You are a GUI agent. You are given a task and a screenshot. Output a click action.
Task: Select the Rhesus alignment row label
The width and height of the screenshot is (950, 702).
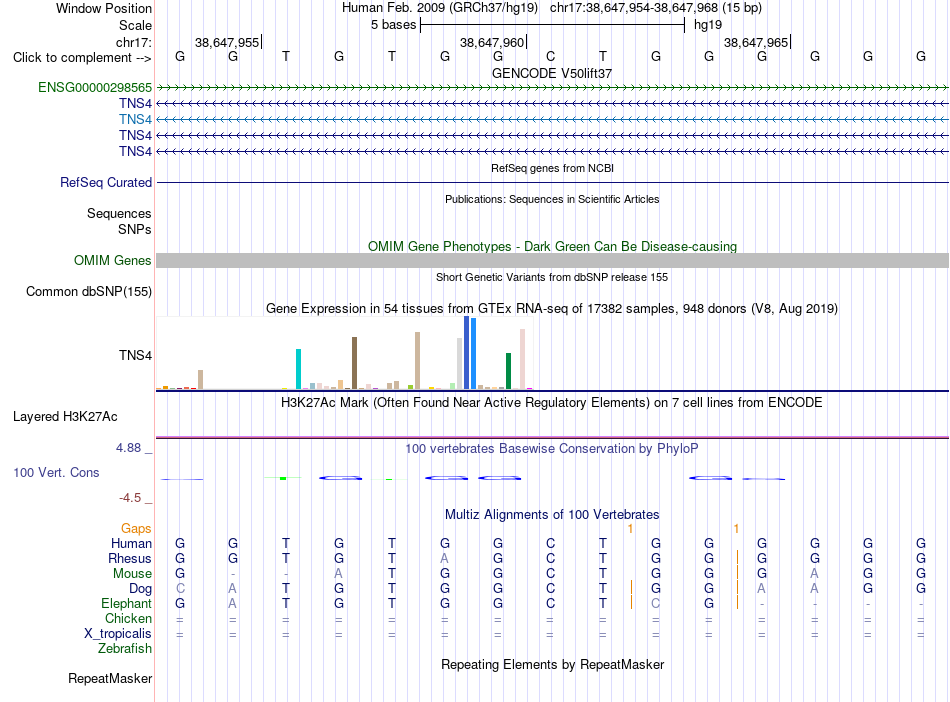tap(130, 558)
